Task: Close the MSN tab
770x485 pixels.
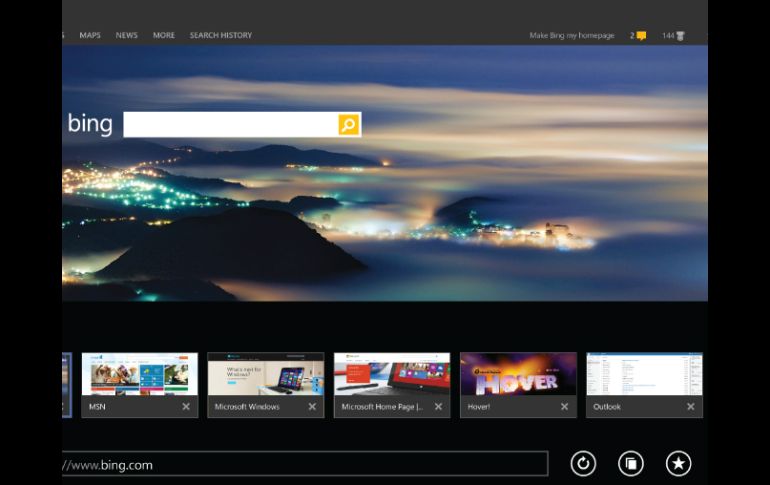Action: click(x=186, y=407)
